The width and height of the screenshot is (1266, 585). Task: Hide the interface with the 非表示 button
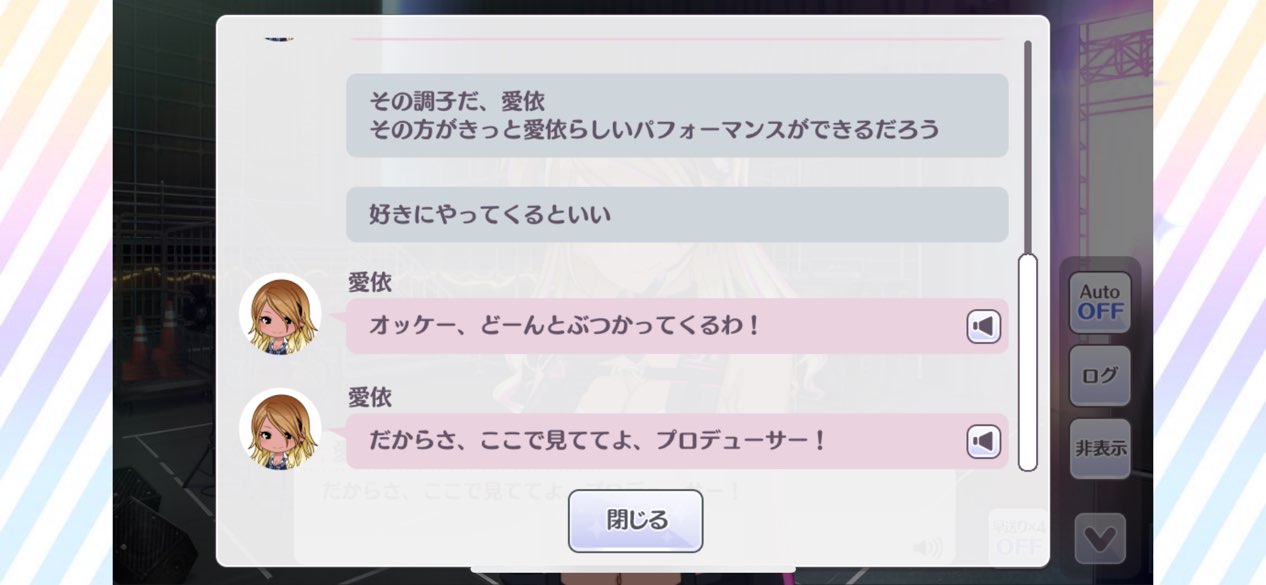1100,449
